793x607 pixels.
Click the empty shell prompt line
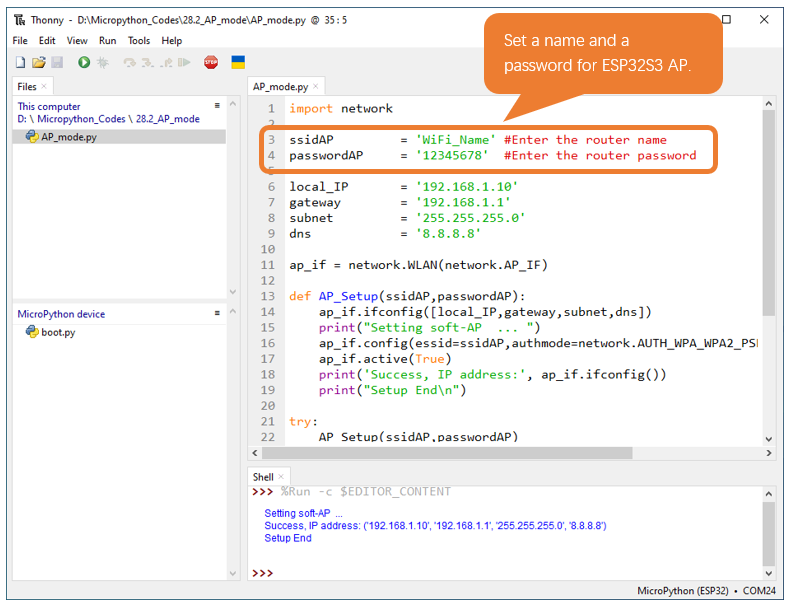pos(506,573)
